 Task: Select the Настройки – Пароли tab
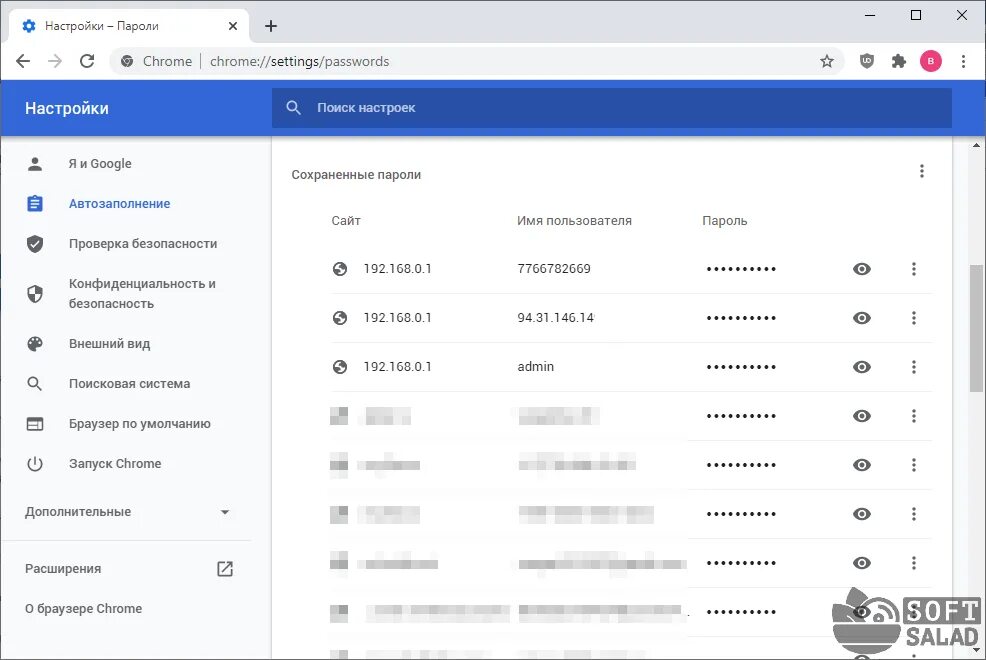(x=130, y=26)
